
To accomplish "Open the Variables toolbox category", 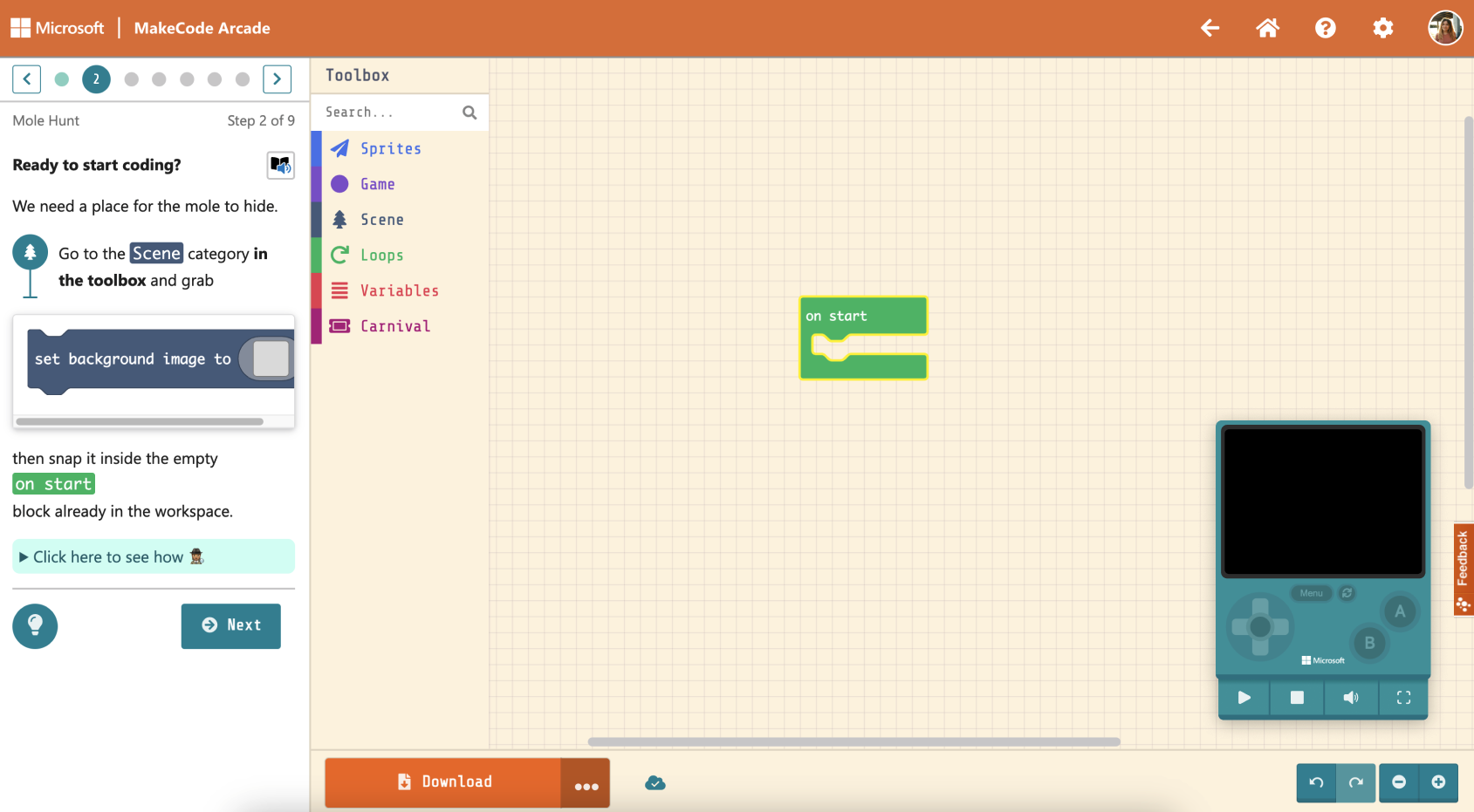I will [x=399, y=290].
